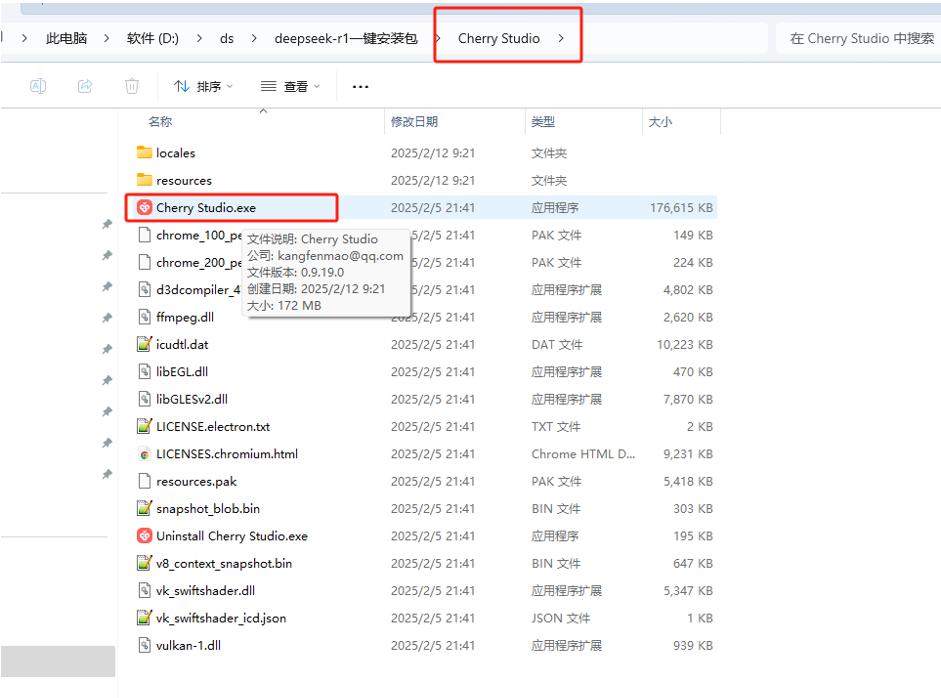This screenshot has height=698, width=941.
Task: Select the icudtl.dat file icon
Action: 144,344
